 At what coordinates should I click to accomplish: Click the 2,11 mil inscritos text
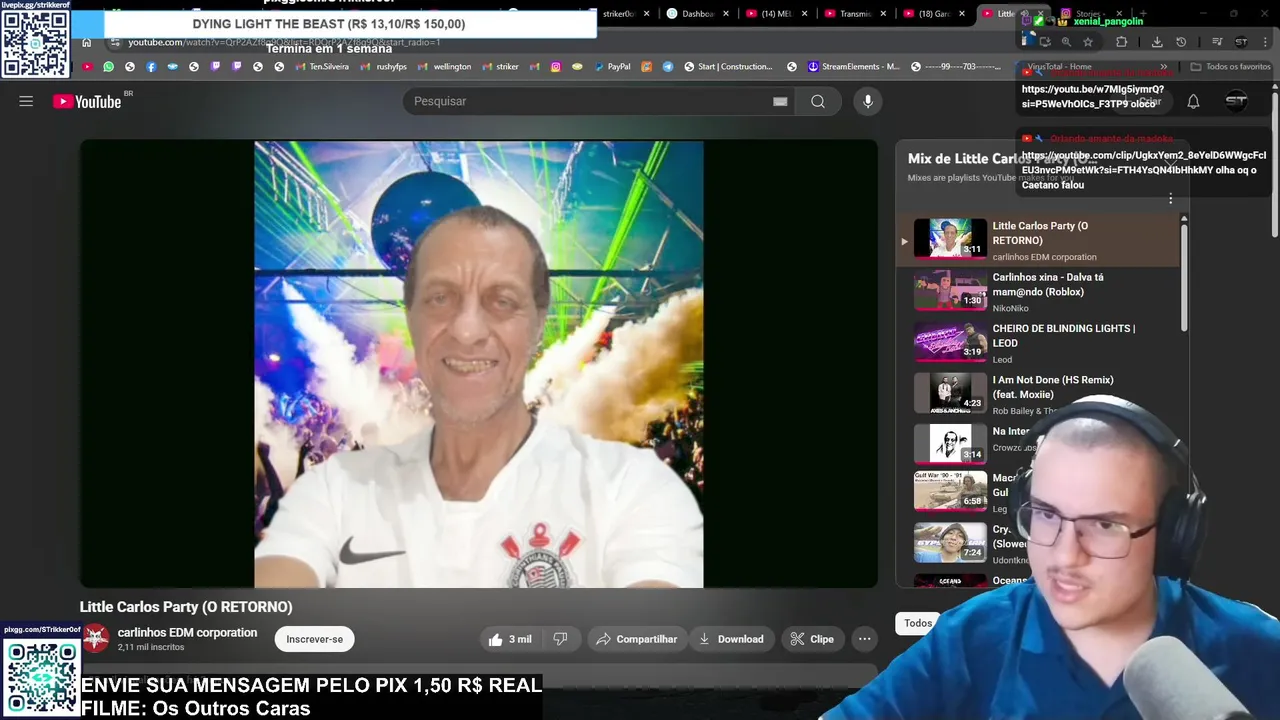point(151,647)
